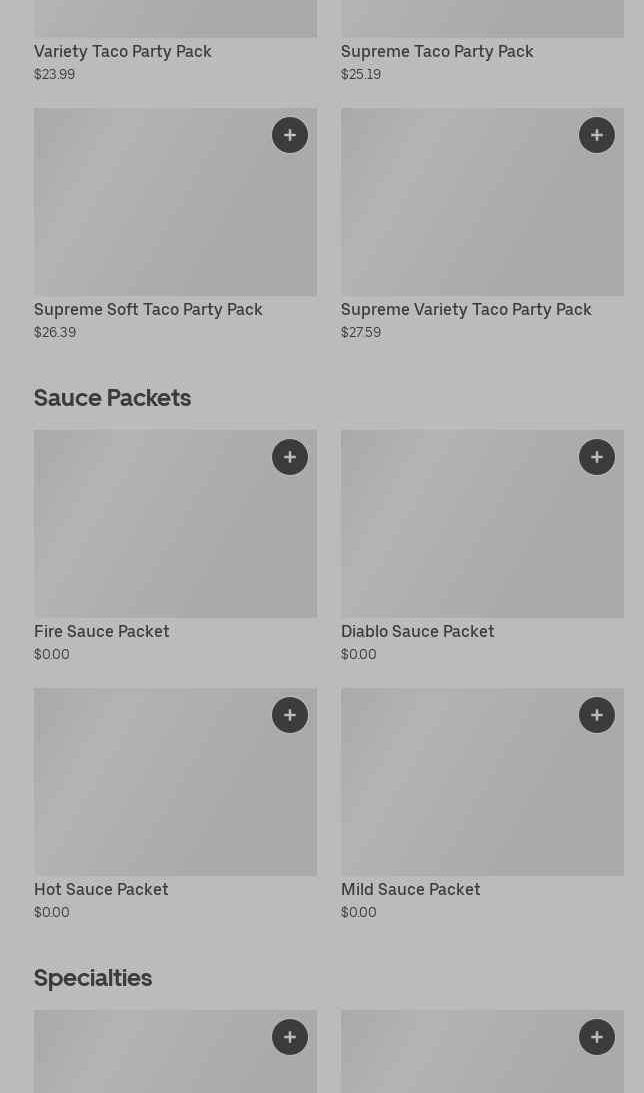The width and height of the screenshot is (644, 1093).
Task: Select Supreme Variety Taco Party Pack title
Action: (x=466, y=309)
